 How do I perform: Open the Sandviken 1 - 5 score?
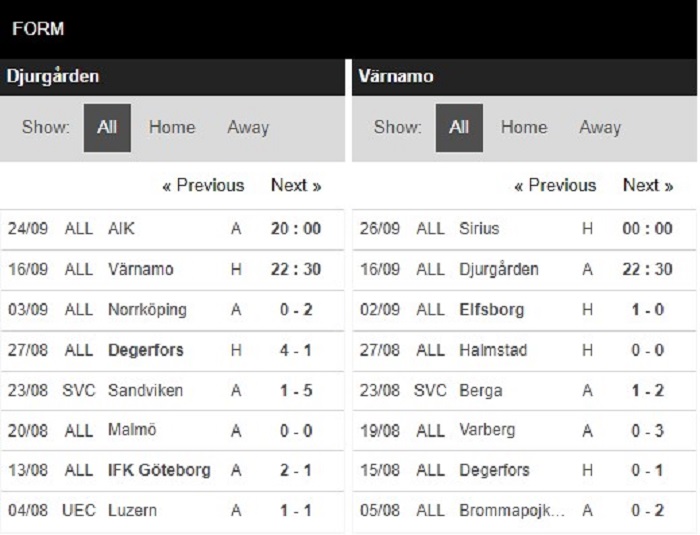[x=296, y=391]
